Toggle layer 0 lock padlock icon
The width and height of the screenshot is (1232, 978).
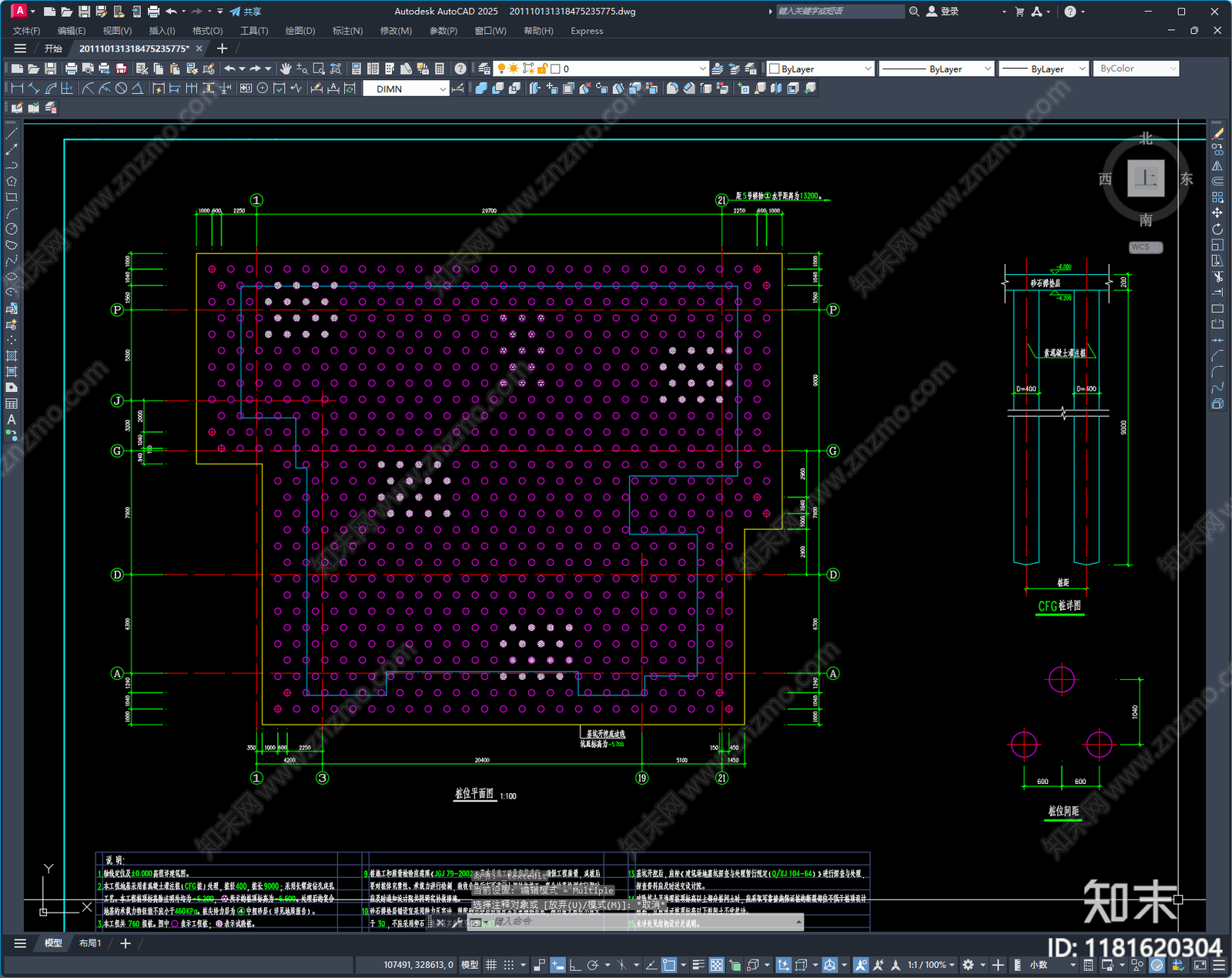pos(541,69)
